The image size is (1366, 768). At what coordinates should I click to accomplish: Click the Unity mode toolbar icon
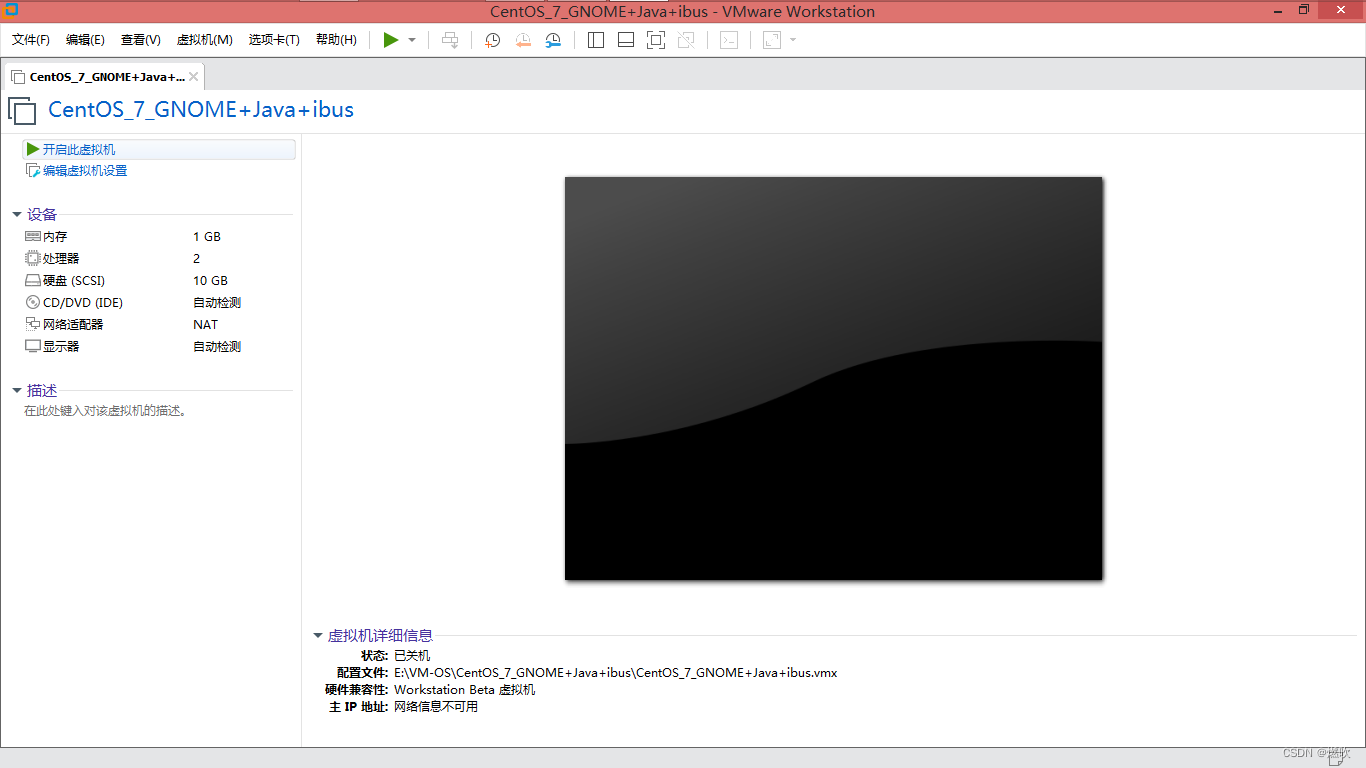686,40
